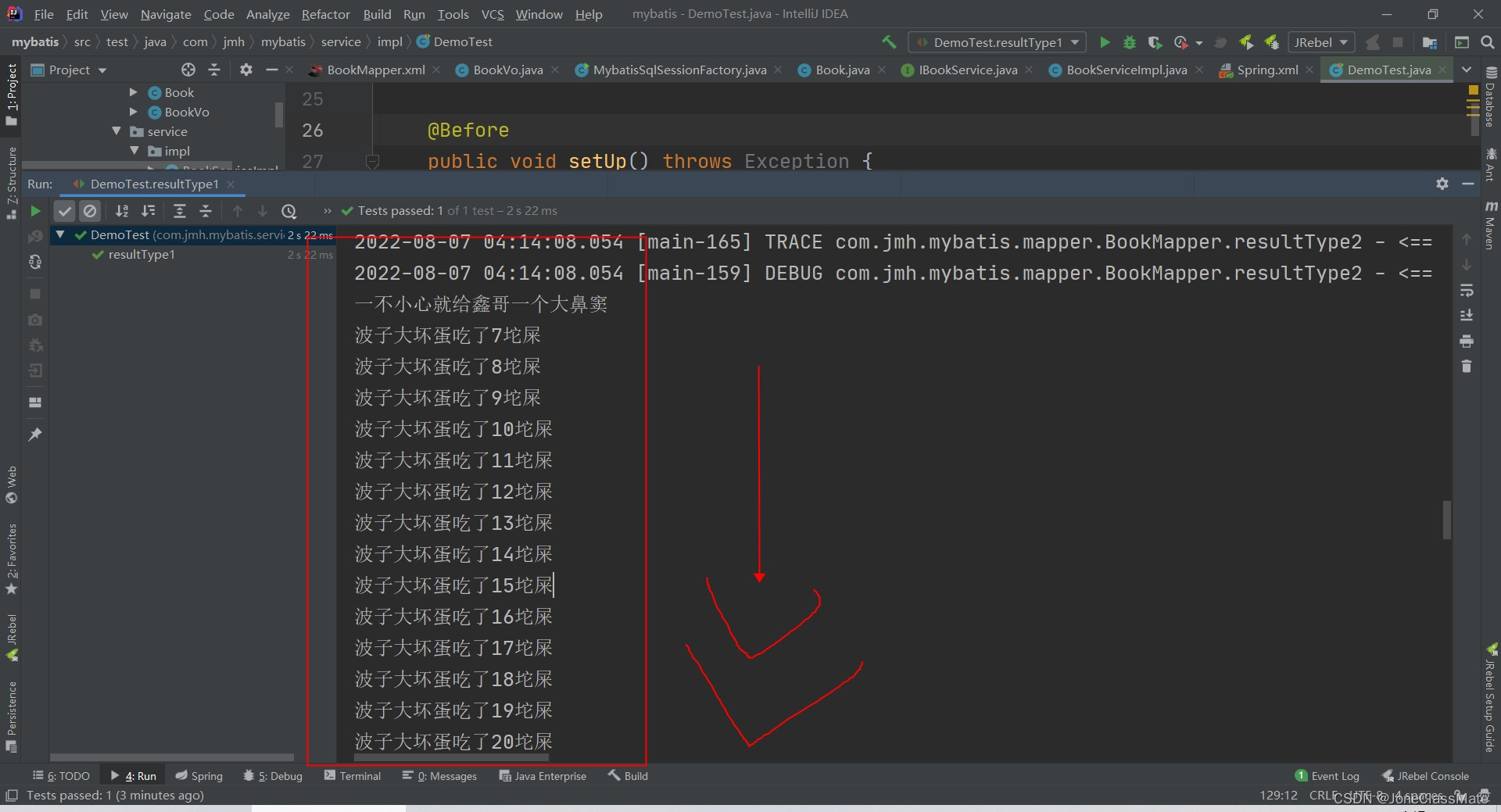Click soft-wrap icon in console gutter
1501x812 pixels.
point(1467,291)
